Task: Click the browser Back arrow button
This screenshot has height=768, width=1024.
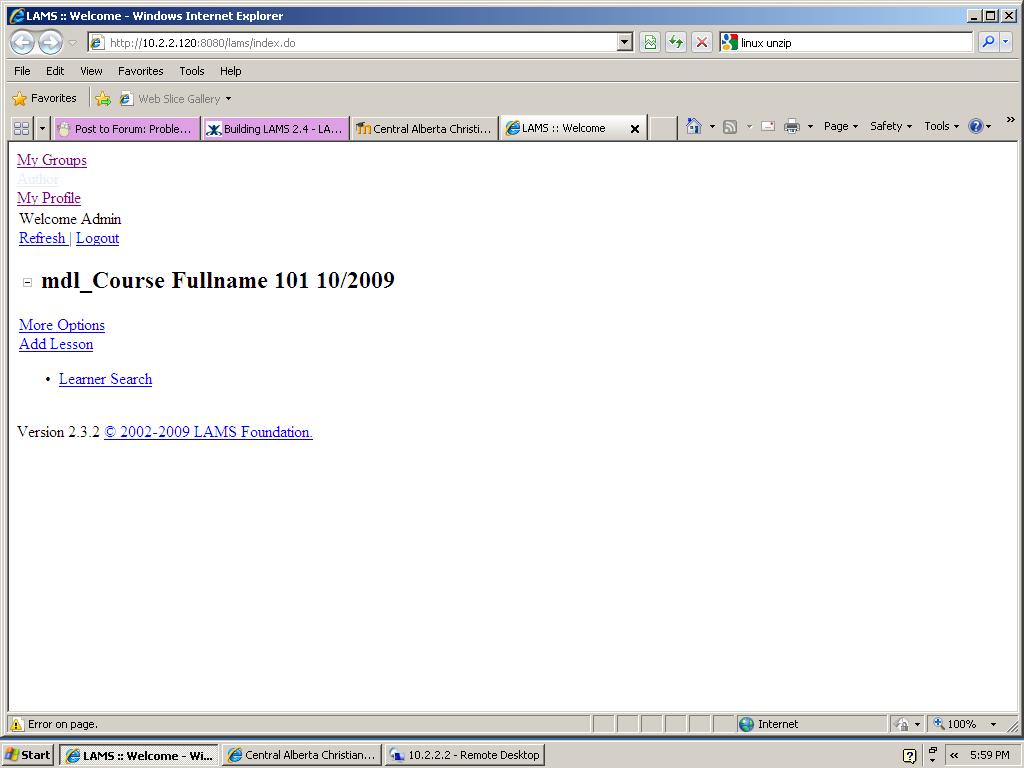Action: pos(23,42)
